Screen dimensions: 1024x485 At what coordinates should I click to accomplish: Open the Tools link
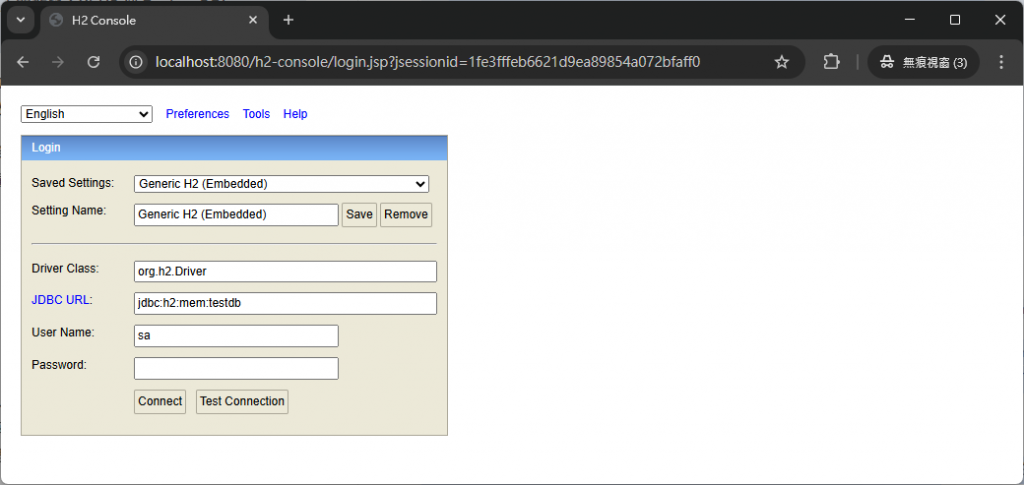256,114
